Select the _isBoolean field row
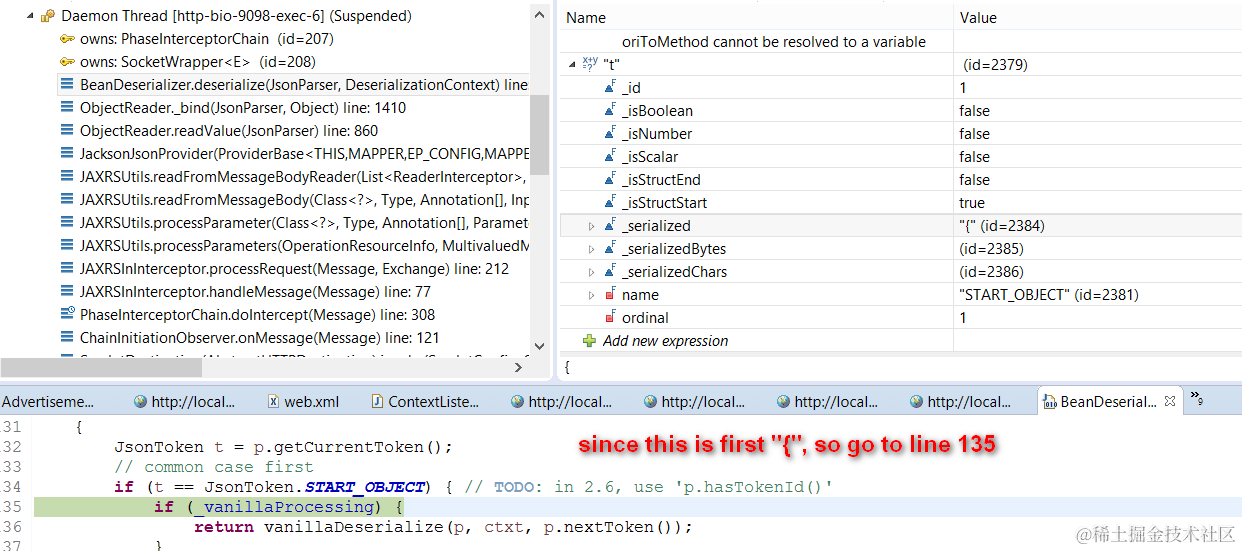 (900, 111)
